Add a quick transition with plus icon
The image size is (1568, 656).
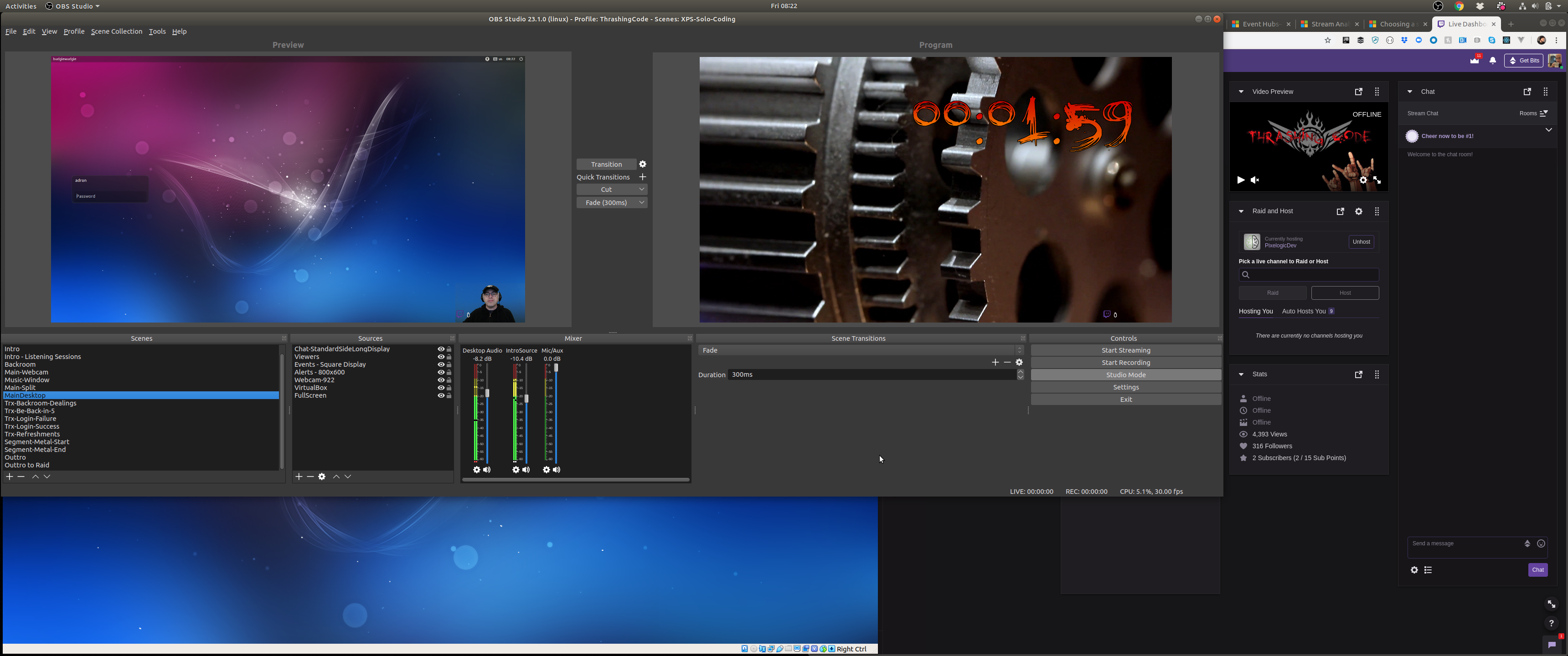tap(642, 177)
